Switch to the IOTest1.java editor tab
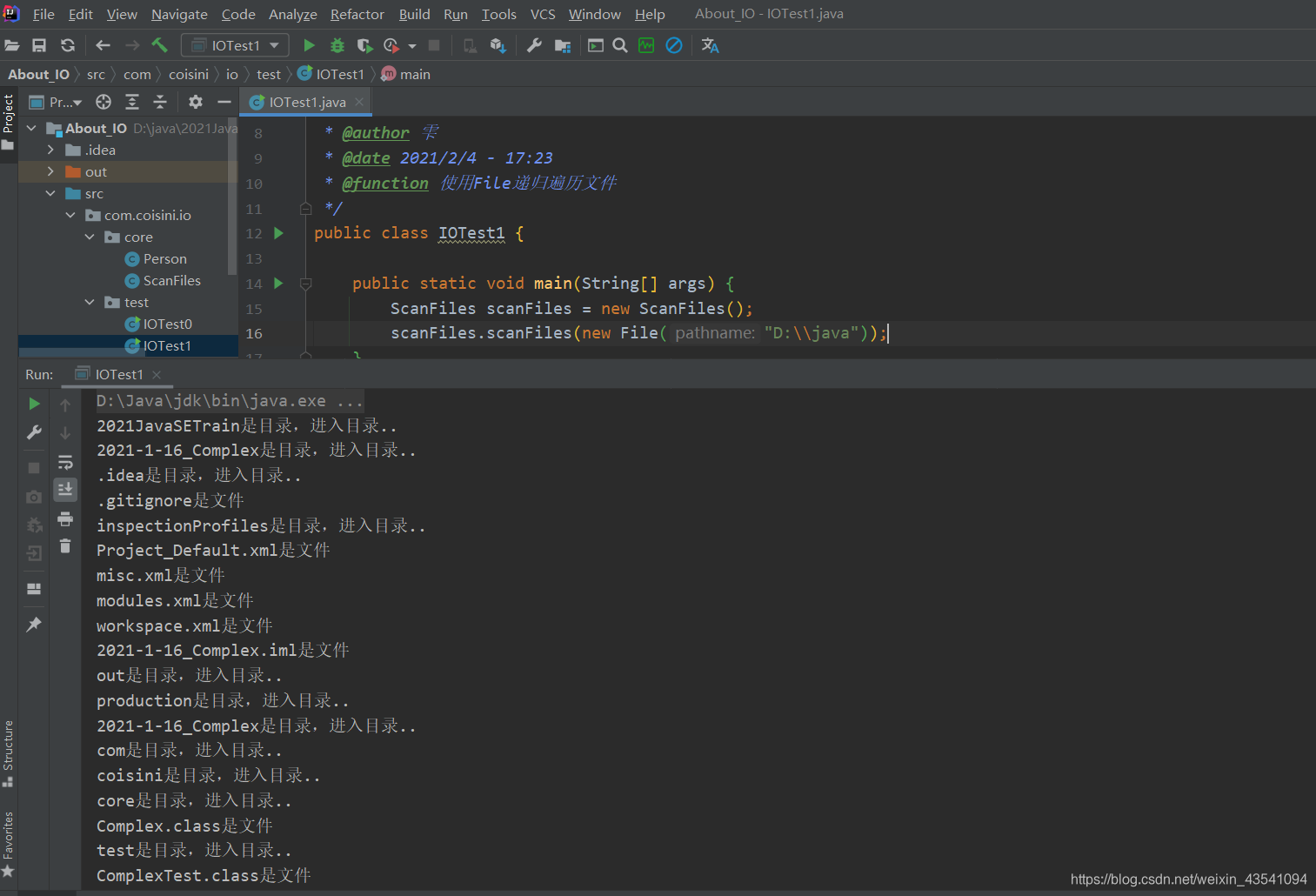This screenshot has width=1316, height=896. pyautogui.click(x=307, y=102)
